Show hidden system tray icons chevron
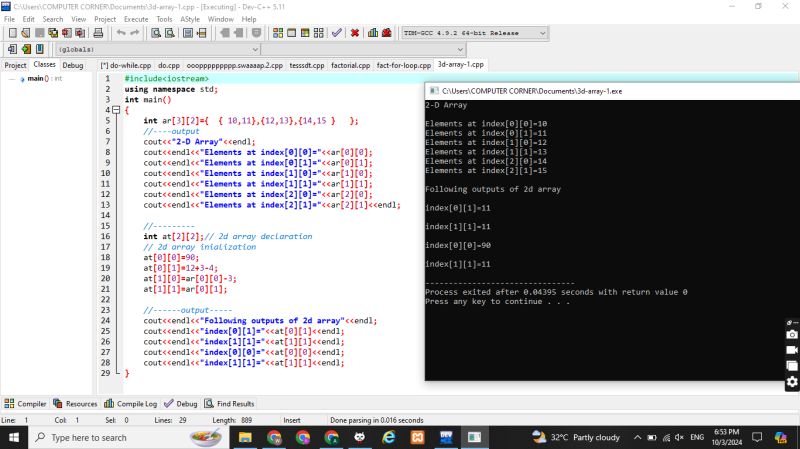Image resolution: width=800 pixels, height=449 pixels. (x=637, y=437)
